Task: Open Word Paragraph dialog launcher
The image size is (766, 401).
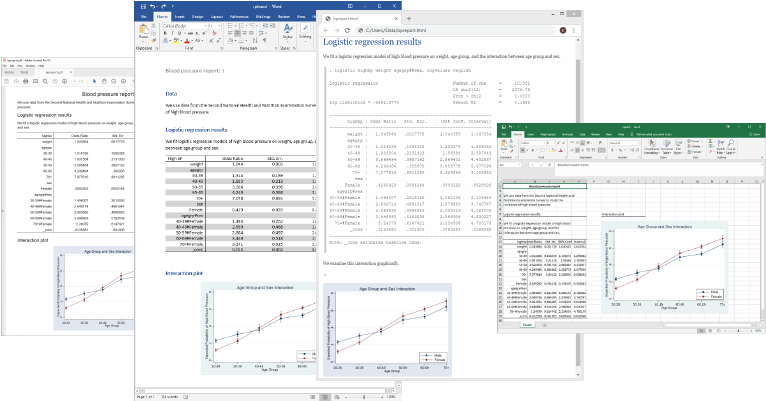Action: point(276,48)
